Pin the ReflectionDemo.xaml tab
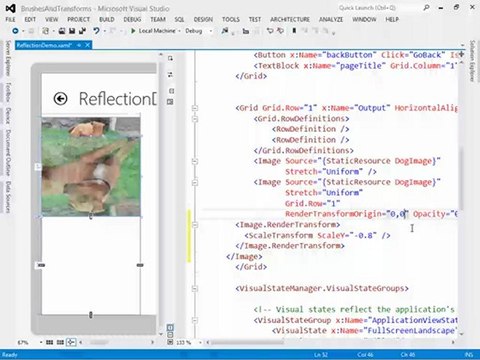Viewport: 480px width, 360px height. click(x=79, y=45)
